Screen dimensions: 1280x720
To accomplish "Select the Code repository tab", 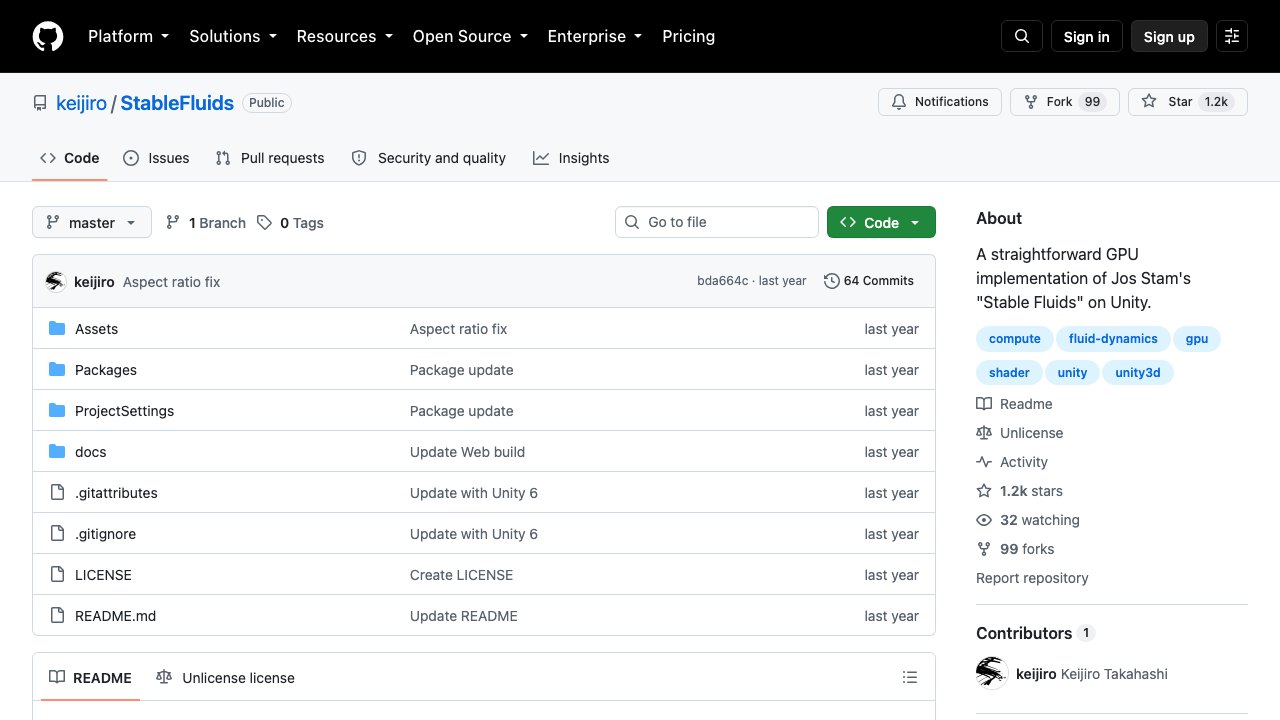I will tap(69, 158).
